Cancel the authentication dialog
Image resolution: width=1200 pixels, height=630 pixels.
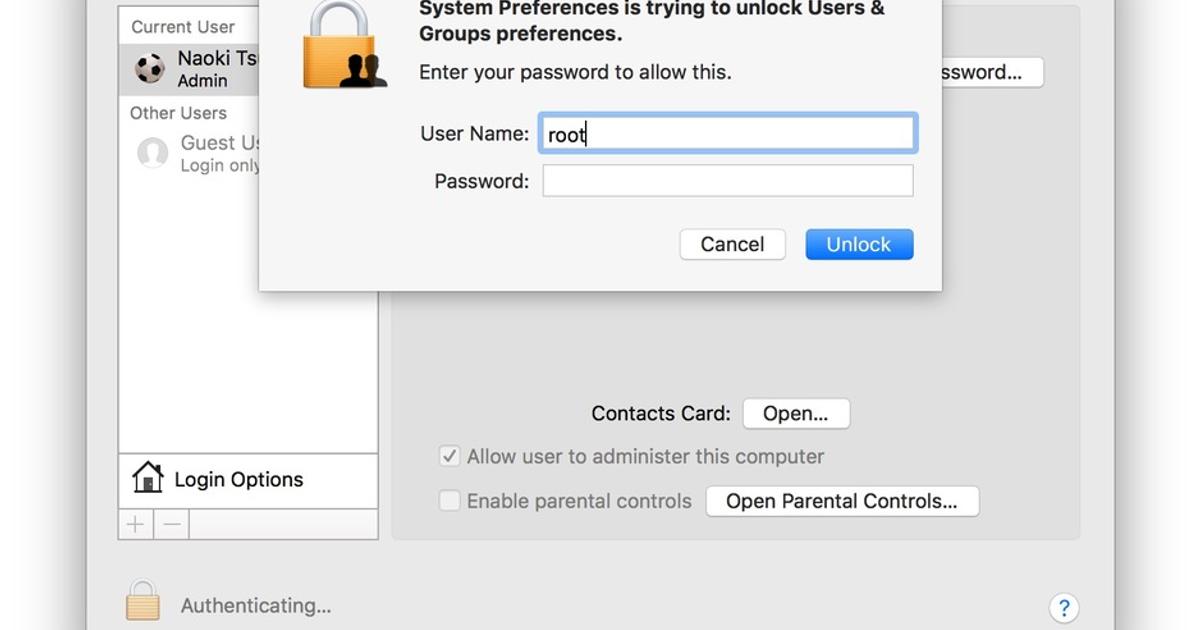732,244
